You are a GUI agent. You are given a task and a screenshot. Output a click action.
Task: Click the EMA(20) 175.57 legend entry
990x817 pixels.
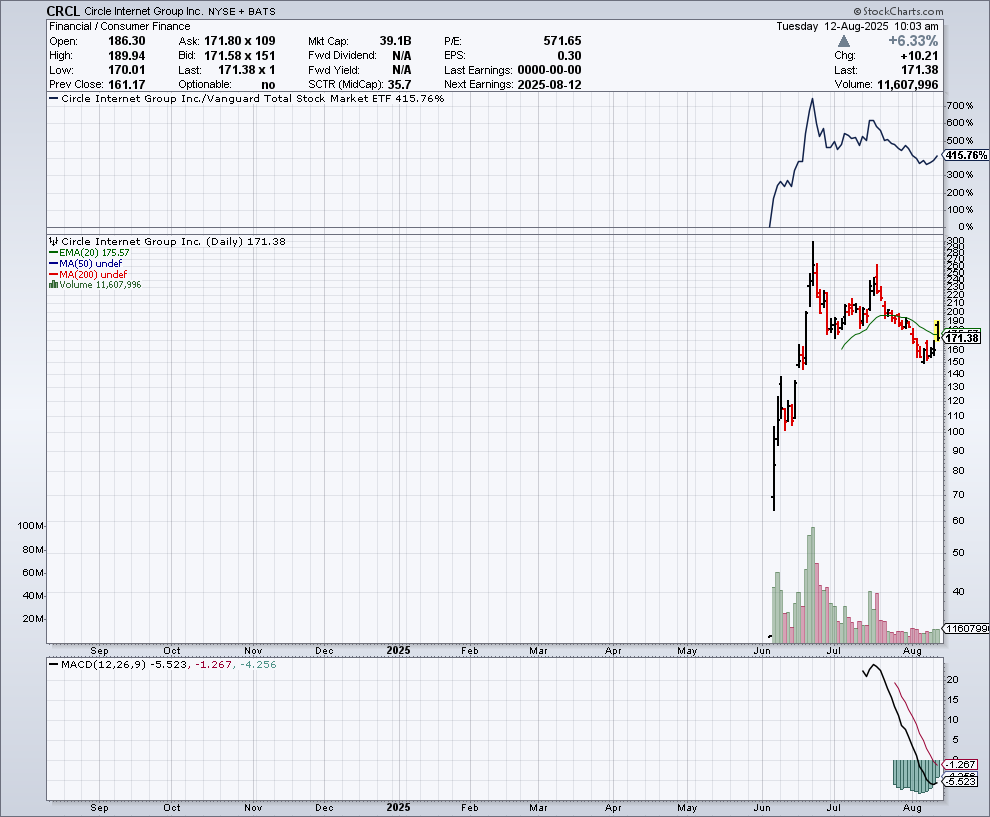point(94,253)
